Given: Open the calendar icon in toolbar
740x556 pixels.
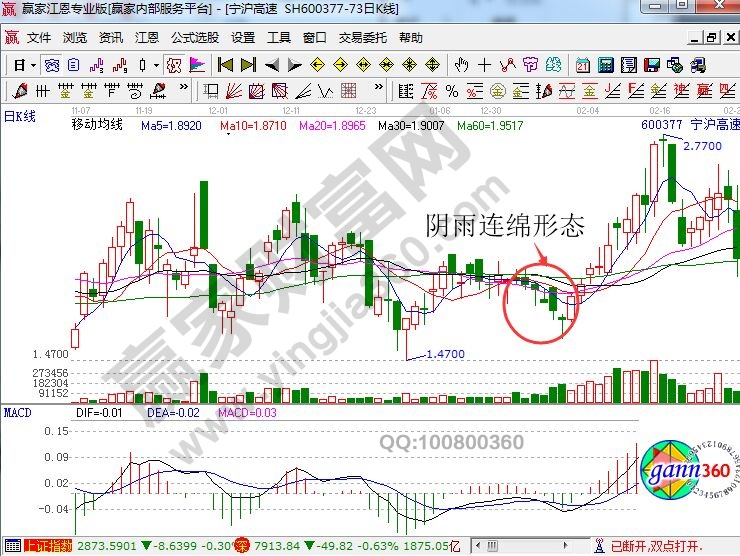Looking at the screenshot, I should (x=582, y=65).
